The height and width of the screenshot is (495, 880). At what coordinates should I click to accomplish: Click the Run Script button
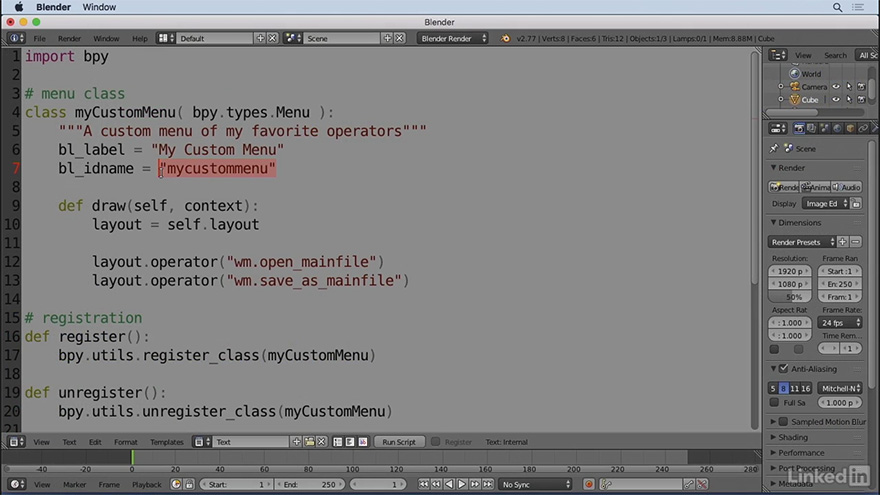point(399,442)
